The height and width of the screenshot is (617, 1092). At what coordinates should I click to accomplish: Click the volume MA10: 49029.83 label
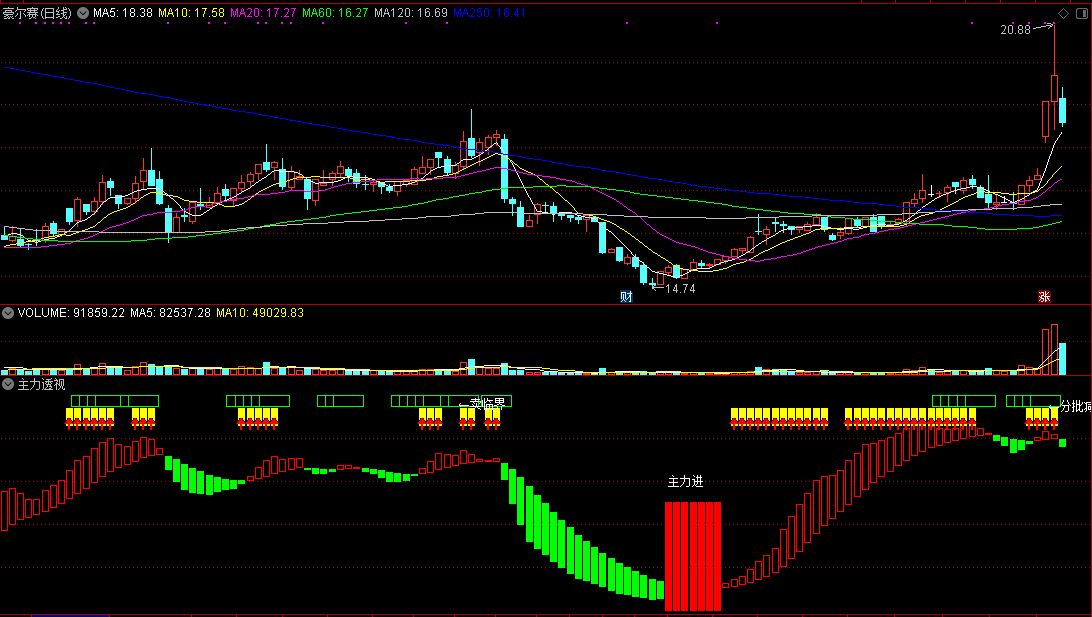pos(260,313)
